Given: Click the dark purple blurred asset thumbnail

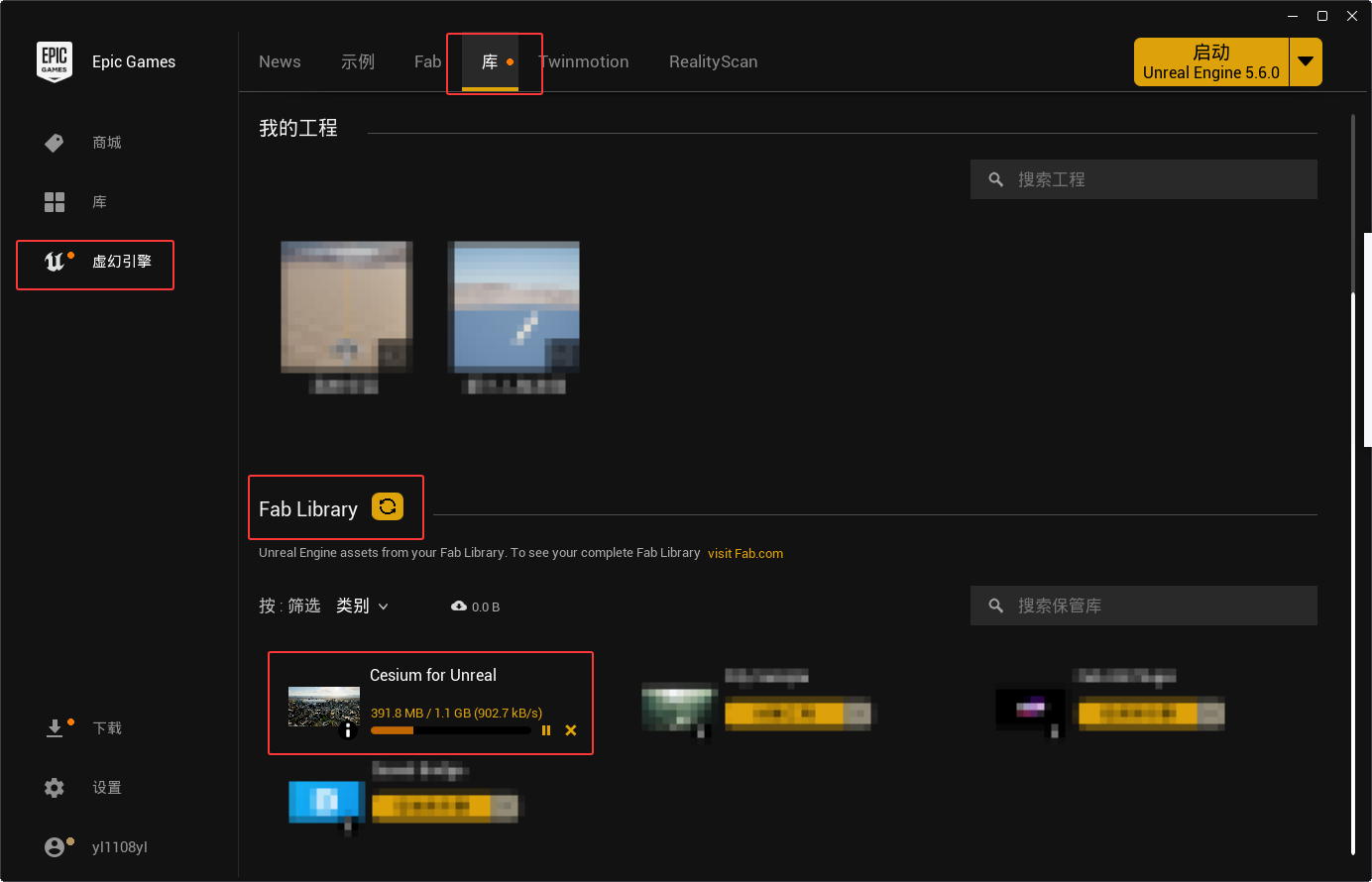Looking at the screenshot, I should point(1031,710).
